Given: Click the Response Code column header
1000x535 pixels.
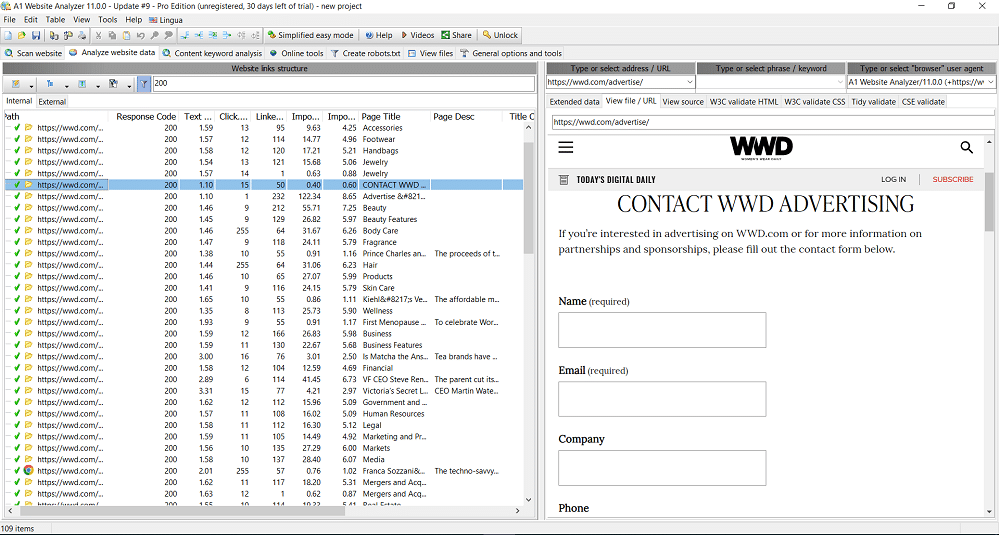Looking at the screenshot, I should 145,117.
